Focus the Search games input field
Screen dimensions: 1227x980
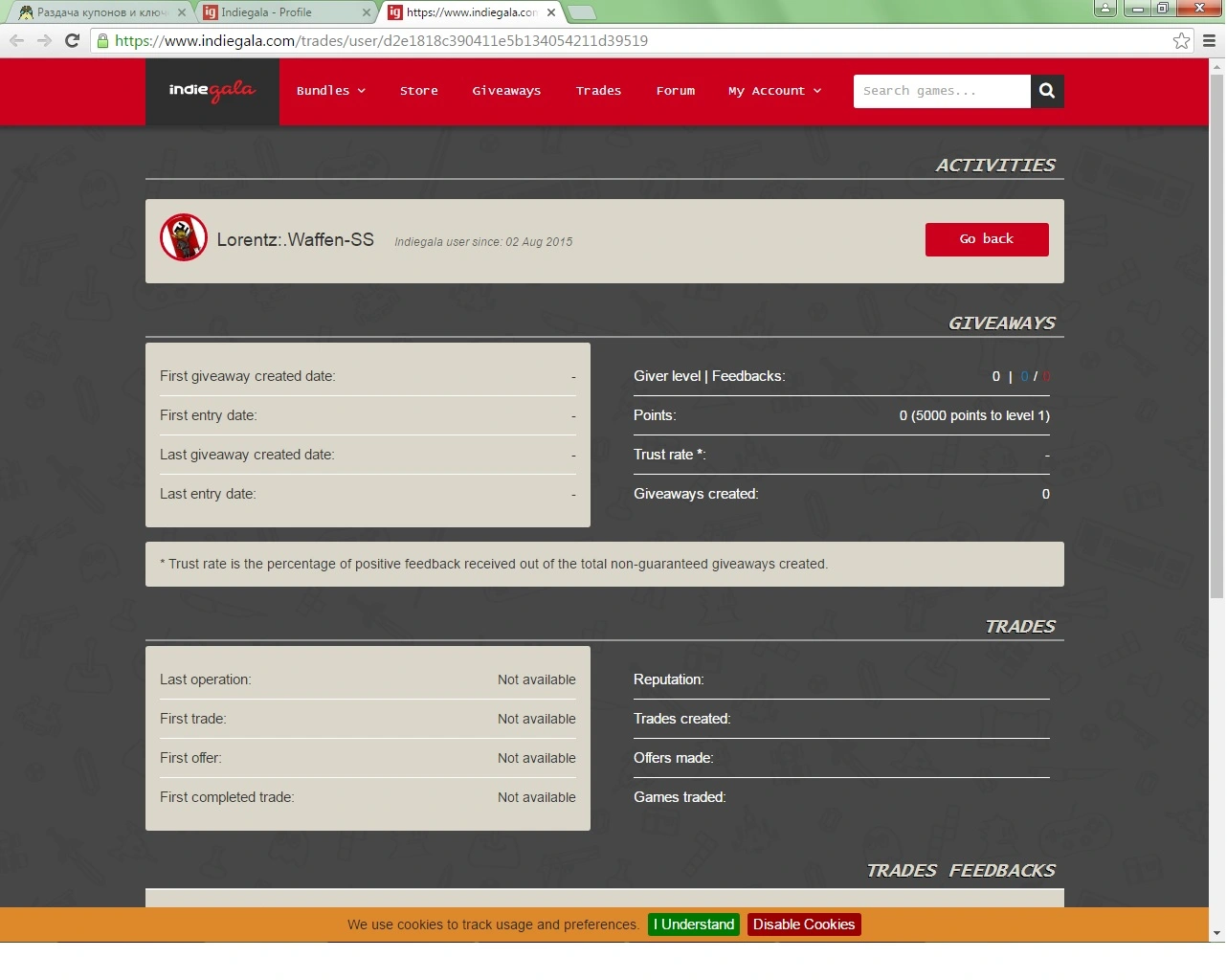click(942, 91)
